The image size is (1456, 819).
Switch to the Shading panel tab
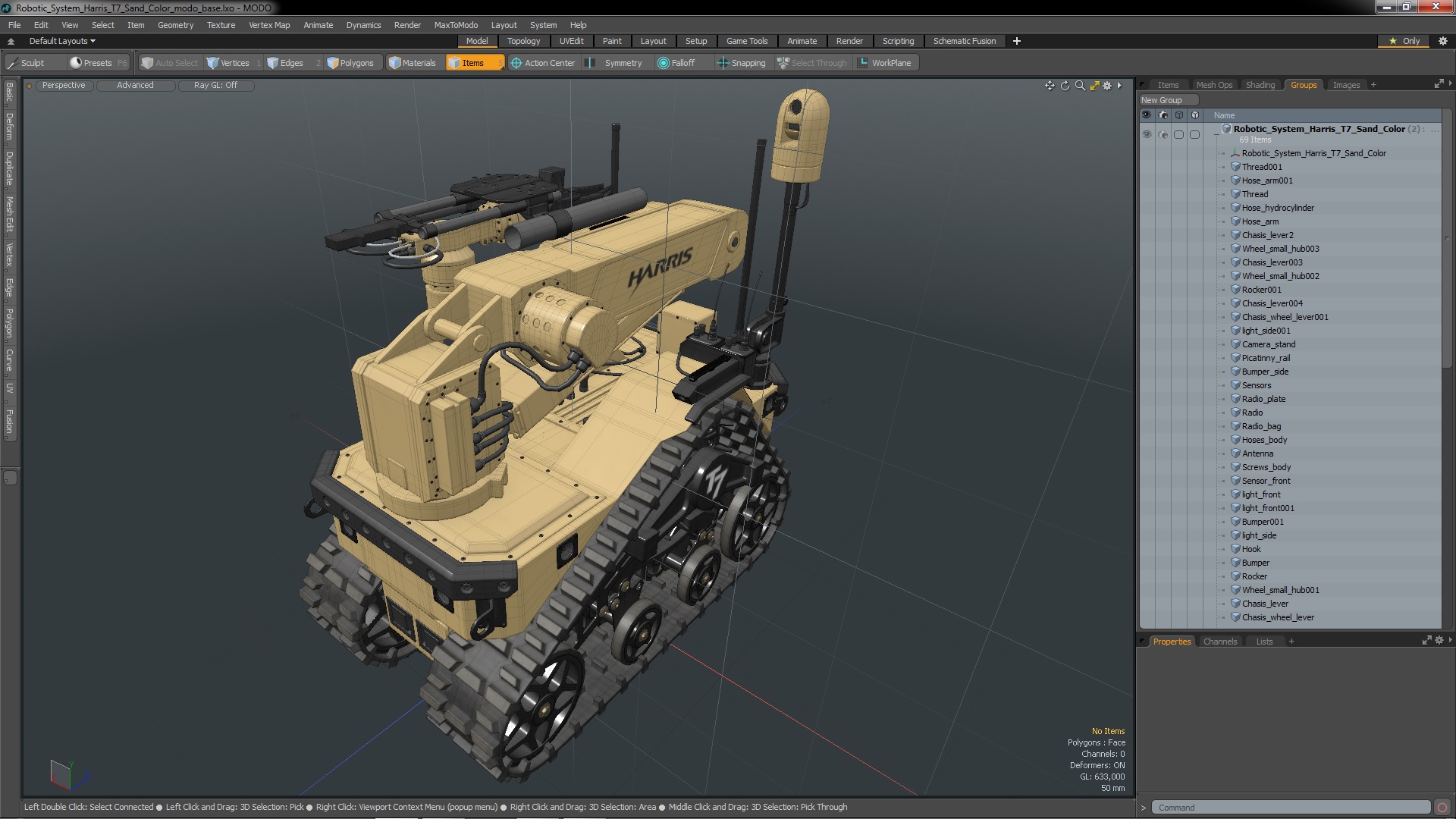(x=1260, y=85)
